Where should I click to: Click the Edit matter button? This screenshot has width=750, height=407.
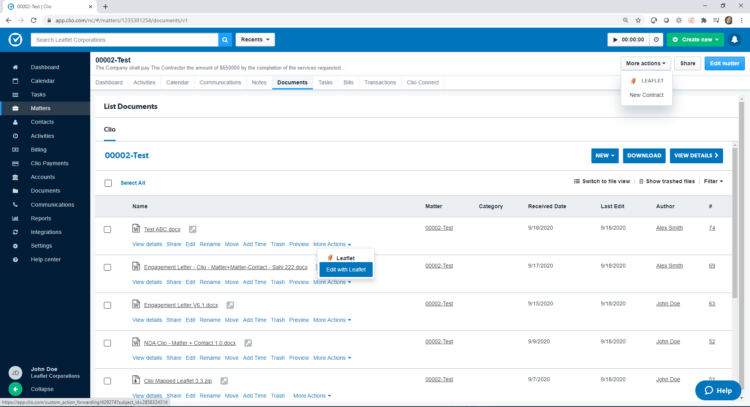tap(725, 63)
